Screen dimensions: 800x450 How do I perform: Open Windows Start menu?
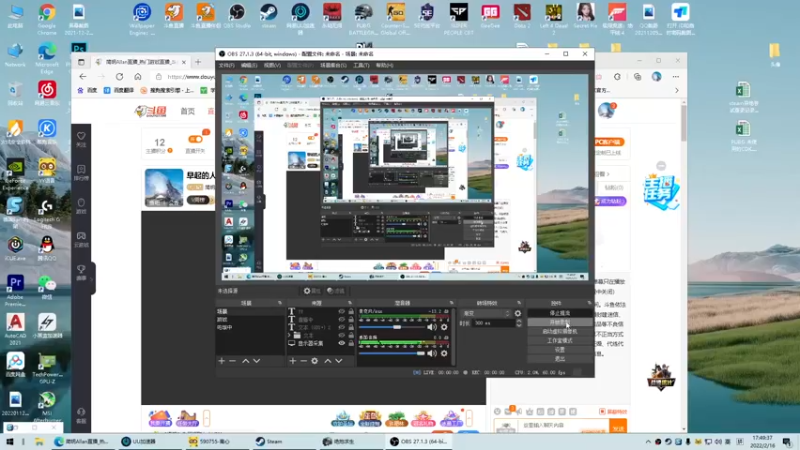[9, 441]
